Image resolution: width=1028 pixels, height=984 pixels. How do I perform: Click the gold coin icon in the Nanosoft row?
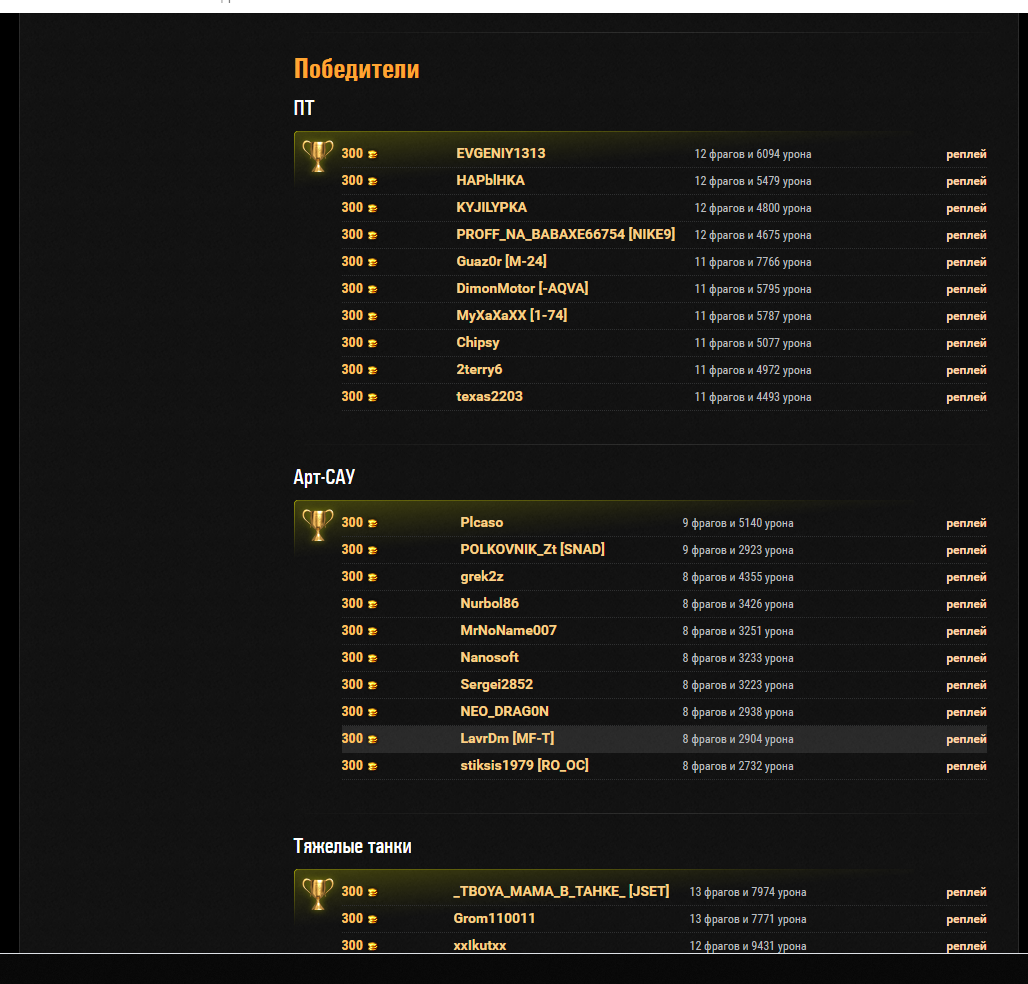[x=373, y=658]
